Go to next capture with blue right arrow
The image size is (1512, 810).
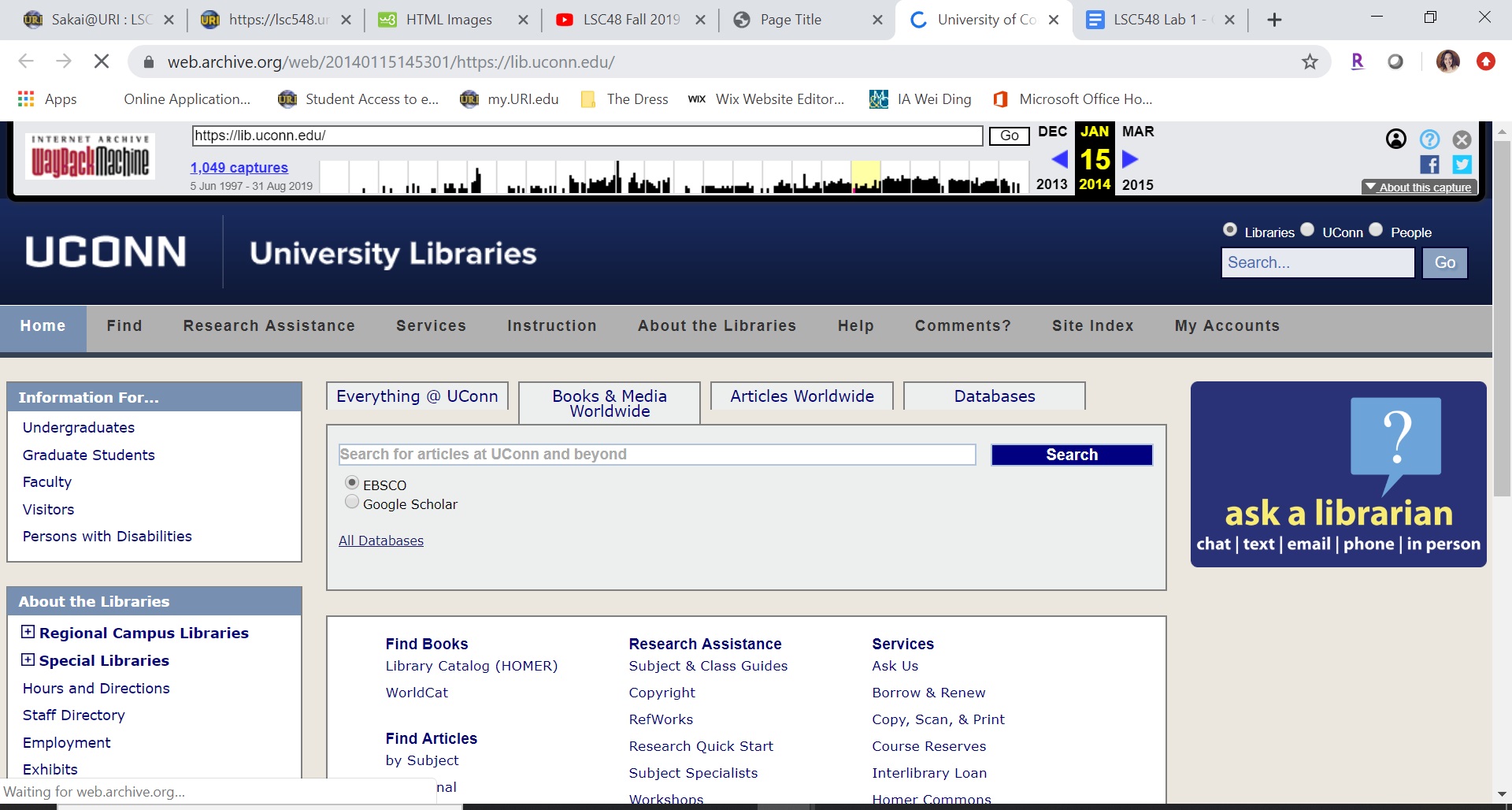1130,159
